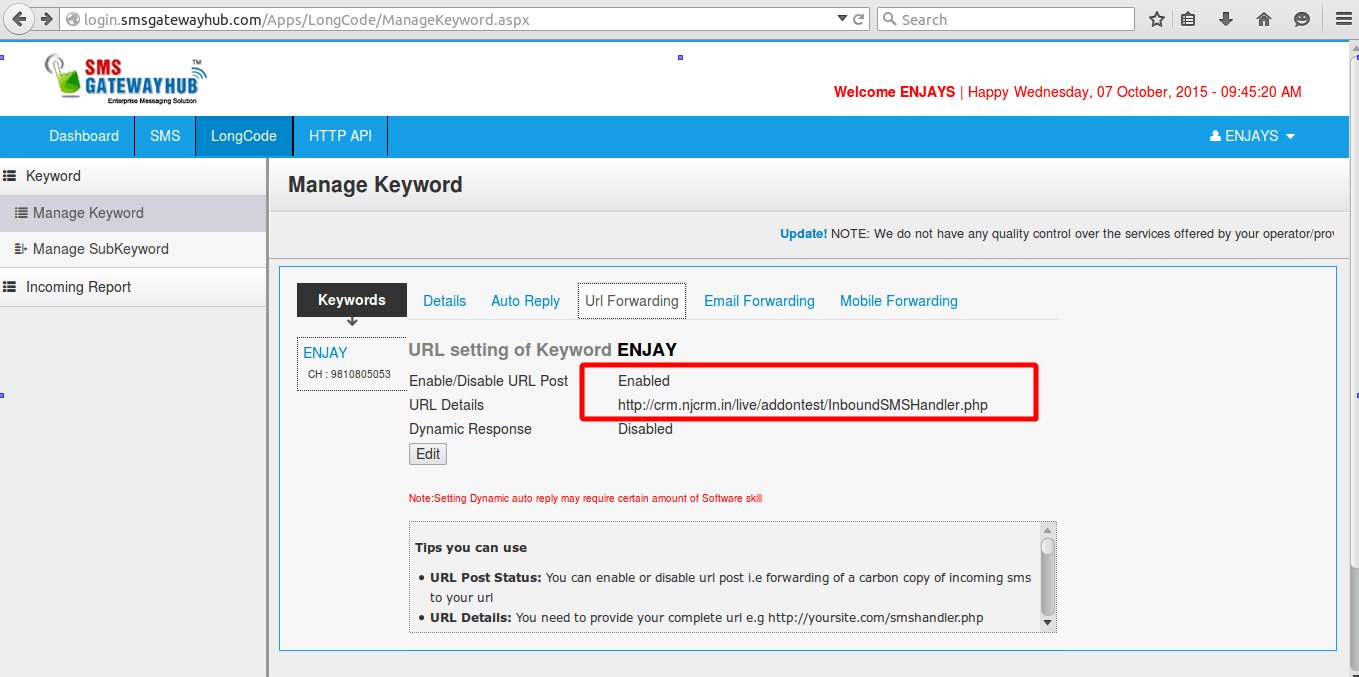Click the Disabled dynamic response value
Viewport: 1359px width, 677px height.
tap(645, 429)
